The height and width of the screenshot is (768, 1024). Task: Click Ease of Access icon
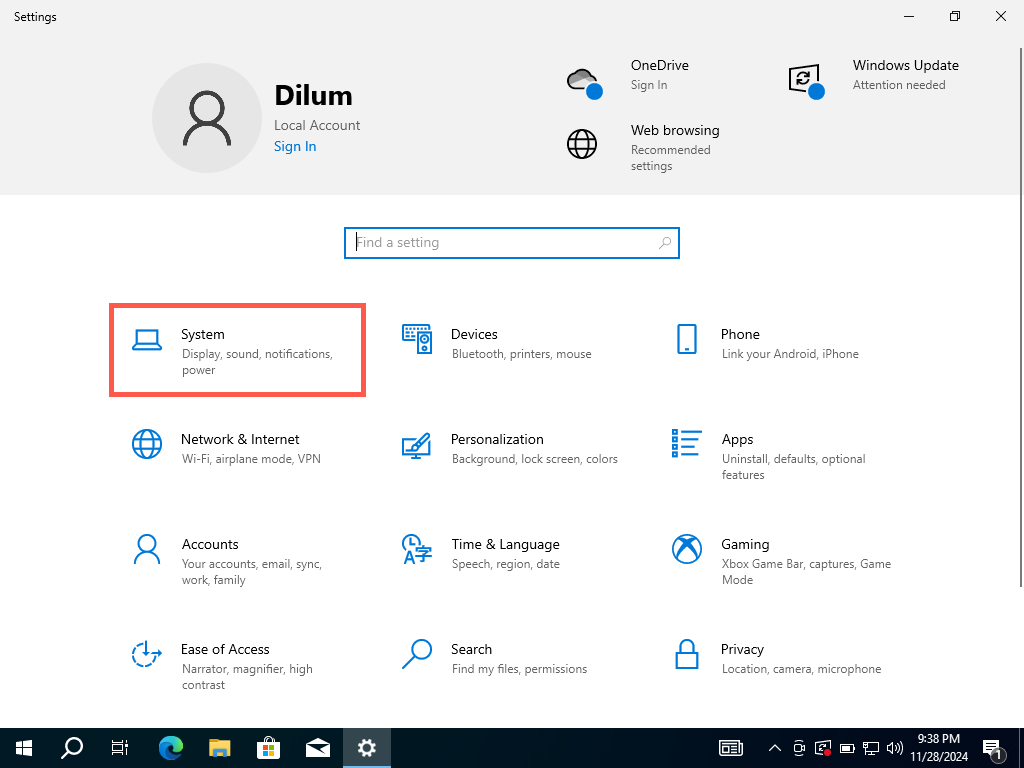[x=147, y=654]
